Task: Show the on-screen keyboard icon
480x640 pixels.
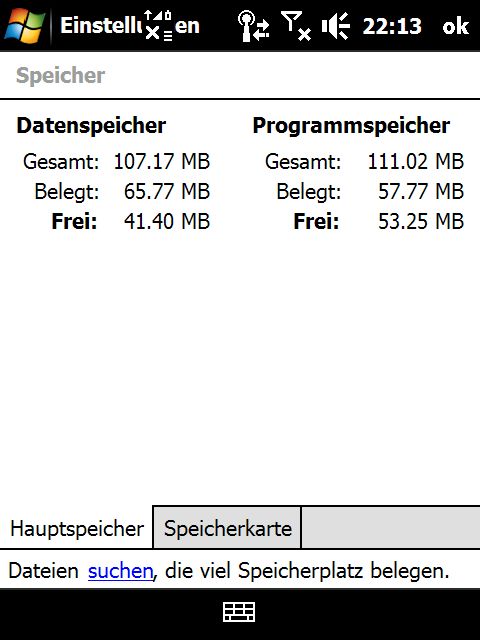Action: coord(239,612)
